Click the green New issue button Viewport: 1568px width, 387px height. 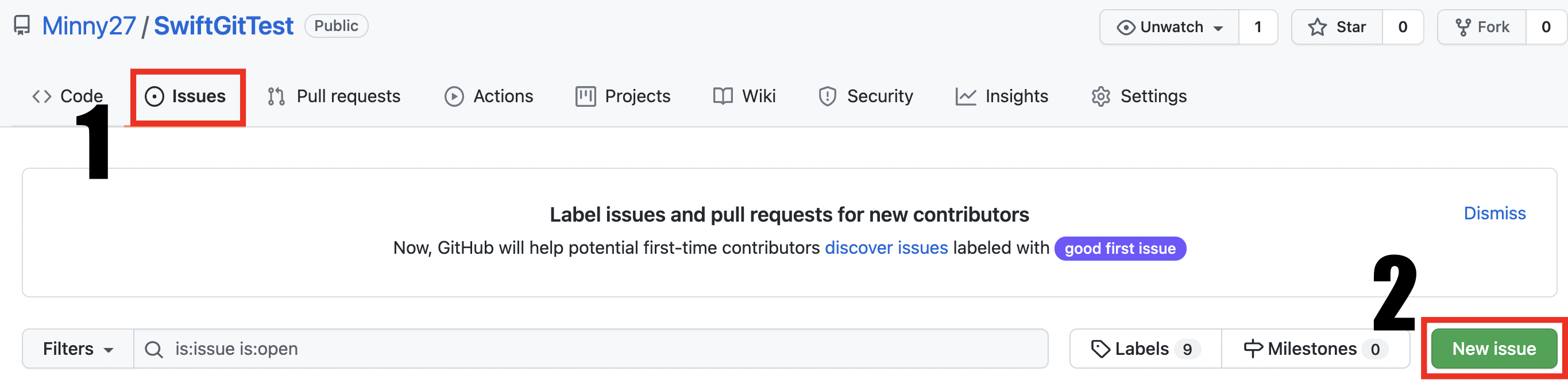[x=1493, y=349]
